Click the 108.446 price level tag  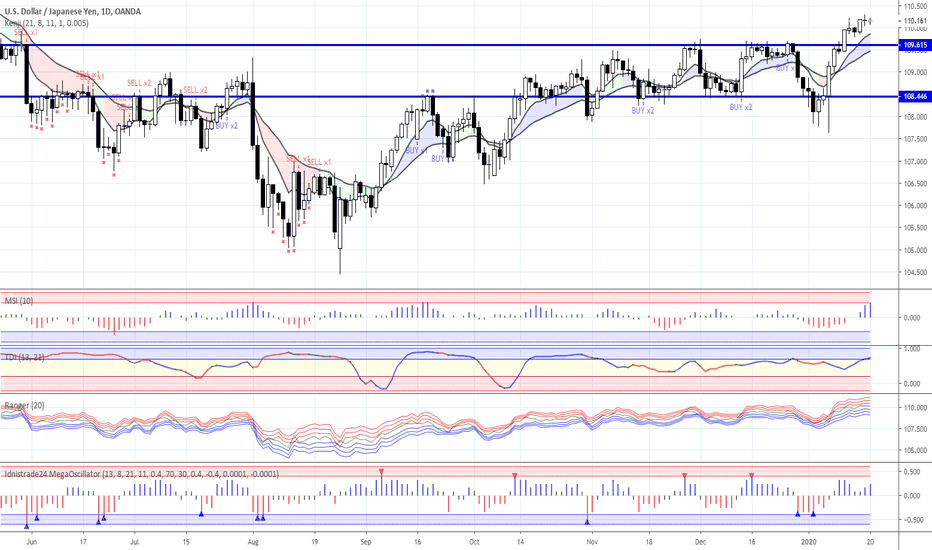(x=914, y=97)
